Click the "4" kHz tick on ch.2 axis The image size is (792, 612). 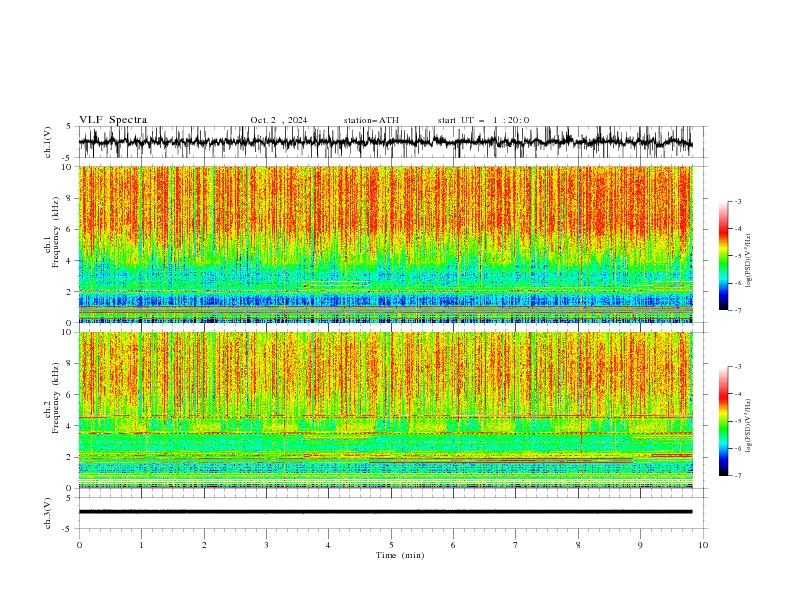(x=71, y=426)
